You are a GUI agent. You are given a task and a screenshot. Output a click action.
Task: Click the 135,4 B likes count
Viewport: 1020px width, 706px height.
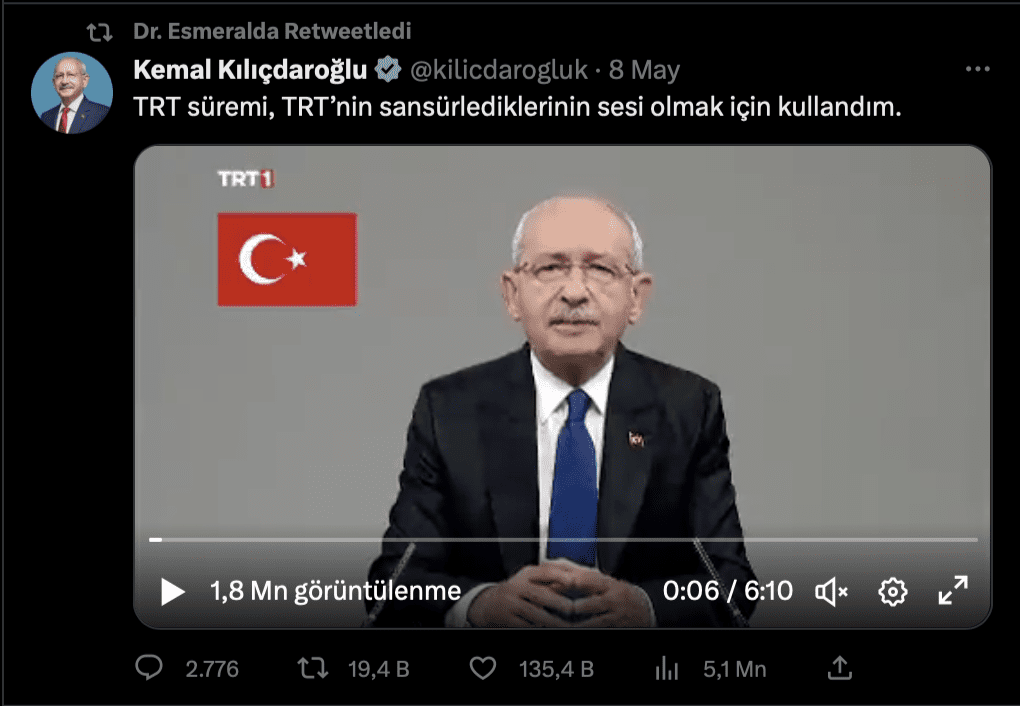point(556,669)
